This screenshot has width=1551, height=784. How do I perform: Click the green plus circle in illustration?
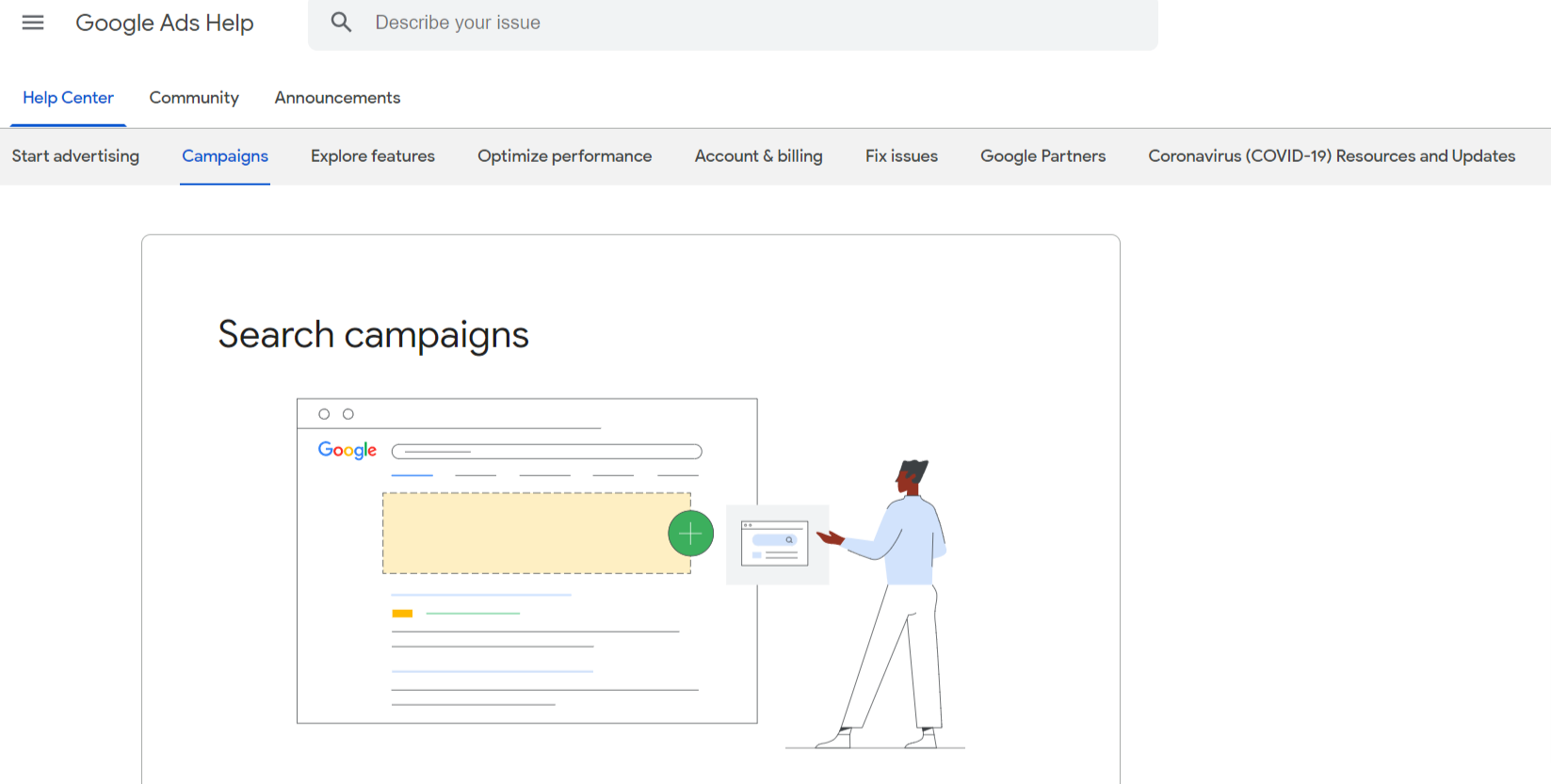690,534
